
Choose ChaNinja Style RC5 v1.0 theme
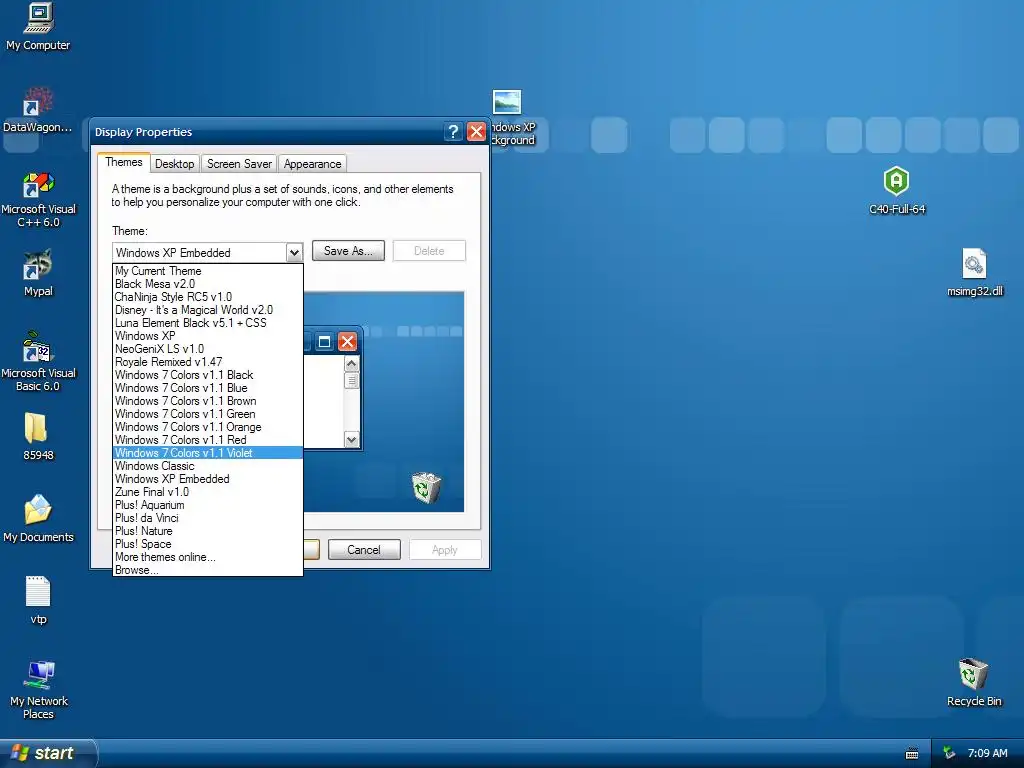pyautogui.click(x=208, y=296)
